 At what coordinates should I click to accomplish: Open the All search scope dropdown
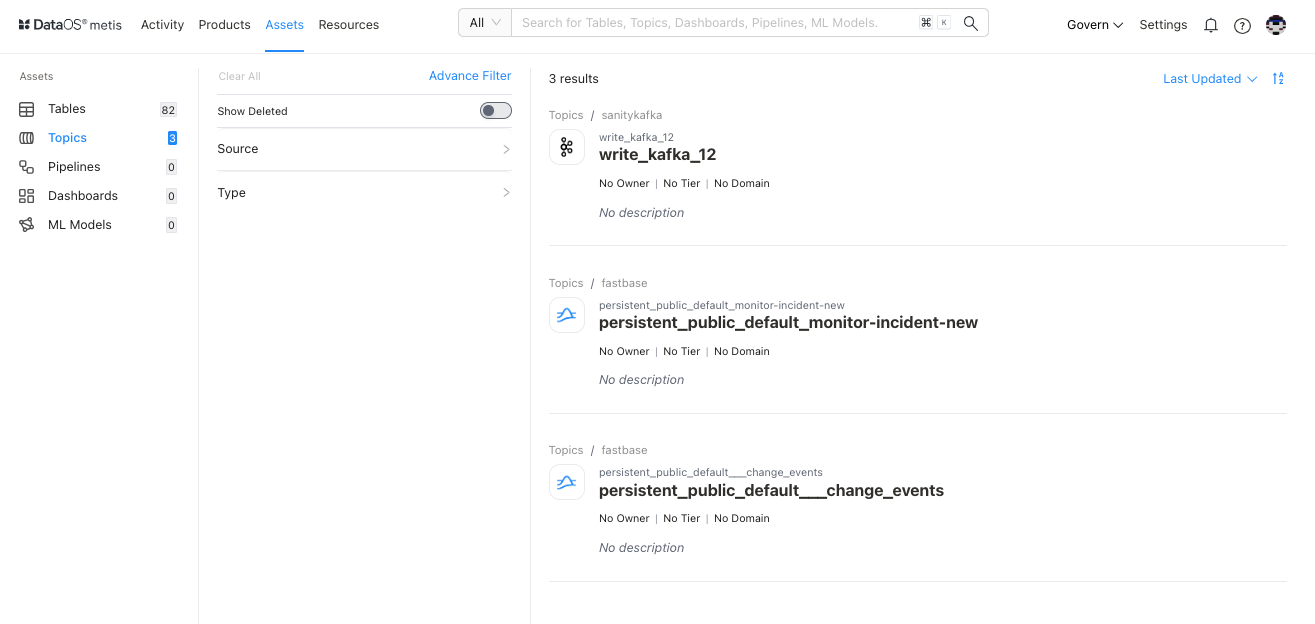pos(485,23)
